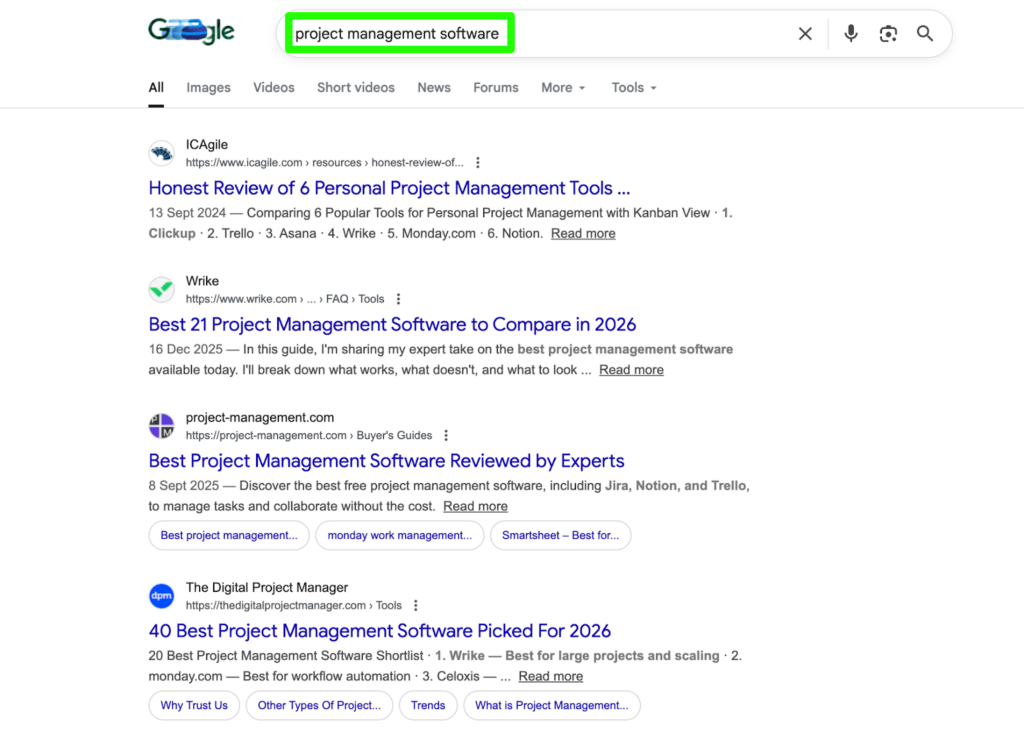Expand Read more on the Wrike result snippet
Image resolution: width=1024 pixels, height=741 pixels.
631,369
